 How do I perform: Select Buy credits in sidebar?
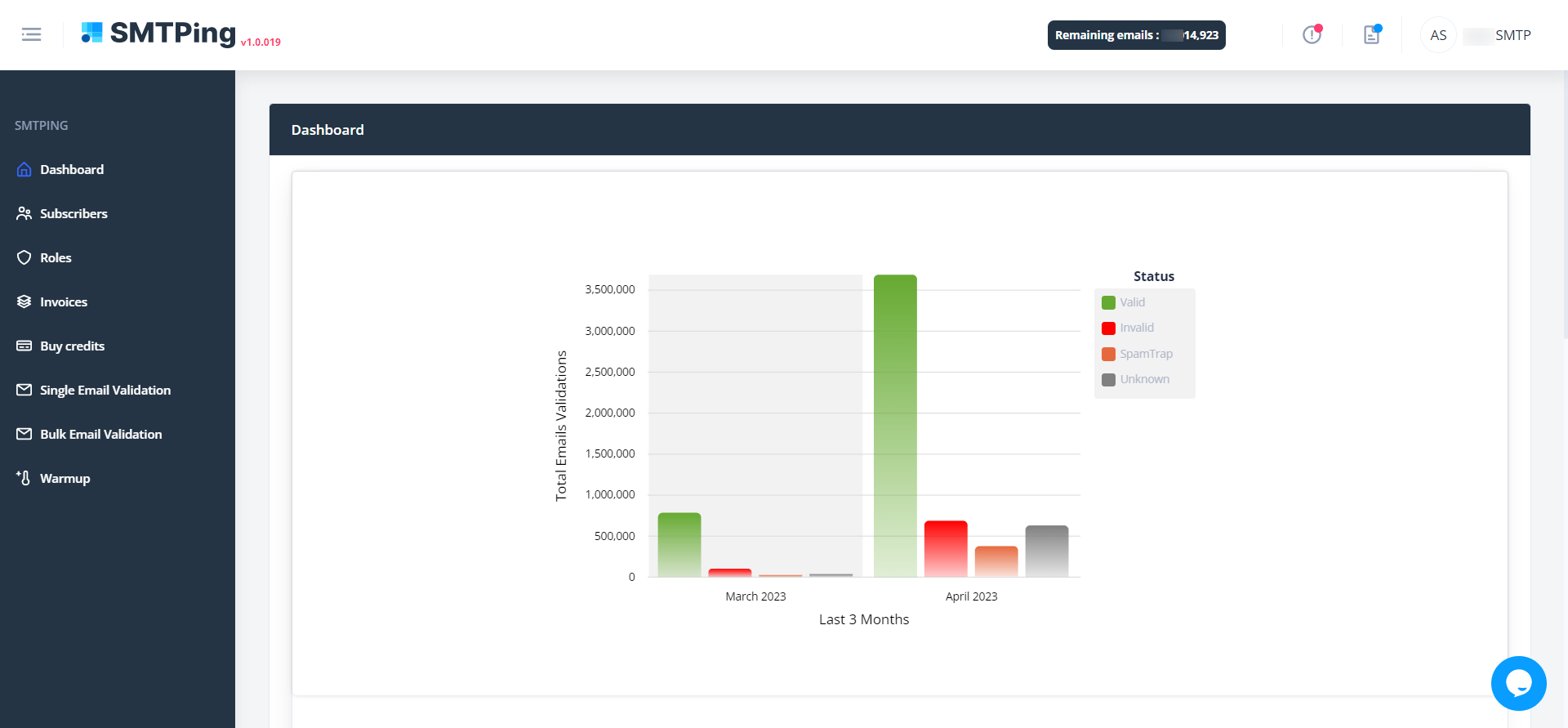coord(72,346)
